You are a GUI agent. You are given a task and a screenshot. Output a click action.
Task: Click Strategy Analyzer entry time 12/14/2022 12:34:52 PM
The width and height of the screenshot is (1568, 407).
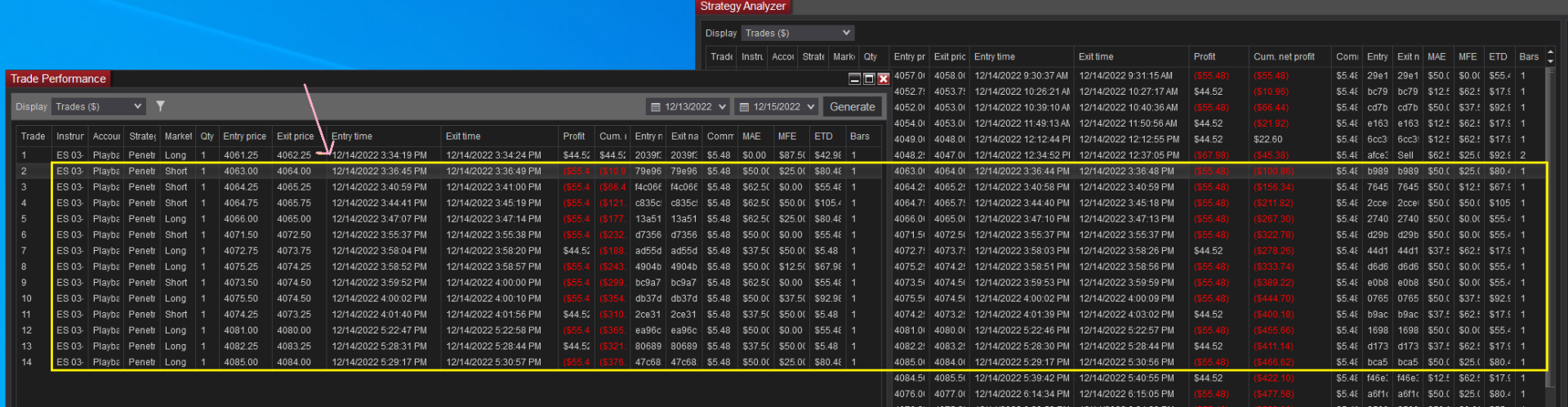point(1022,155)
